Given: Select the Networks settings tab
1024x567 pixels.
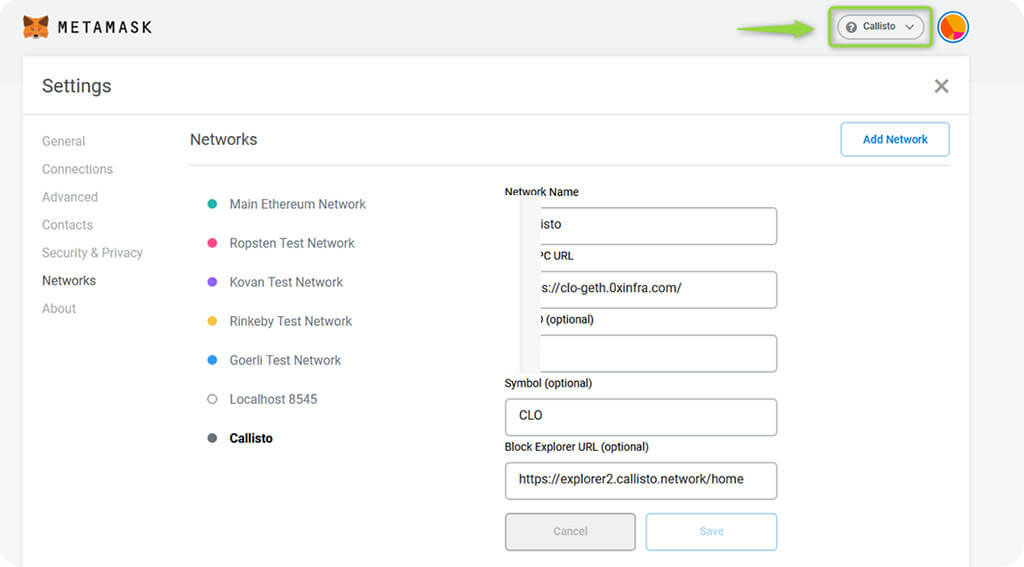Looking at the screenshot, I should point(69,281).
